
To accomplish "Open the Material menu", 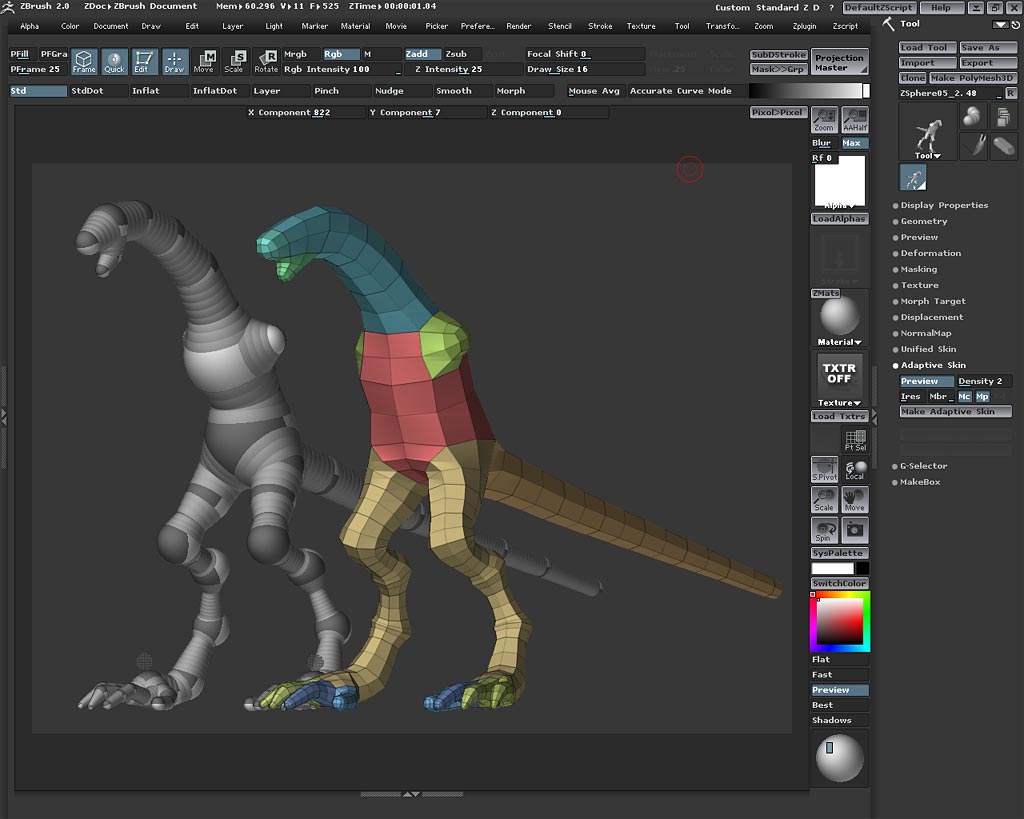I will click(x=355, y=26).
